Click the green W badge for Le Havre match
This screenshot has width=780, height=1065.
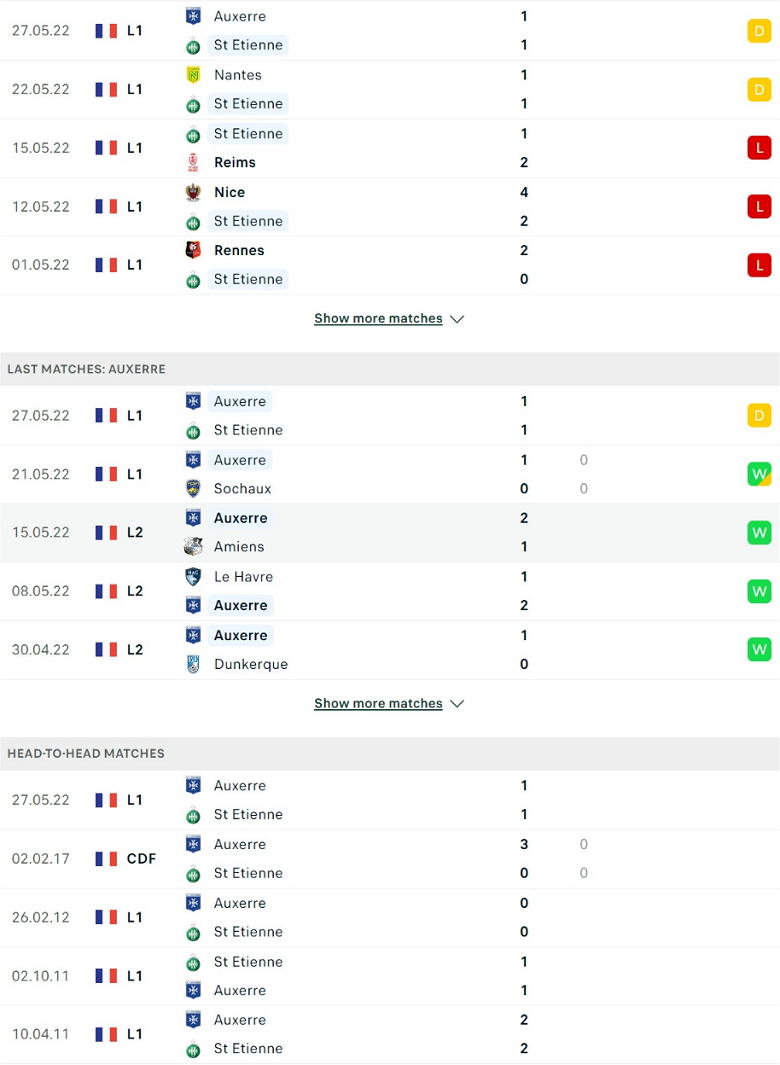click(759, 591)
